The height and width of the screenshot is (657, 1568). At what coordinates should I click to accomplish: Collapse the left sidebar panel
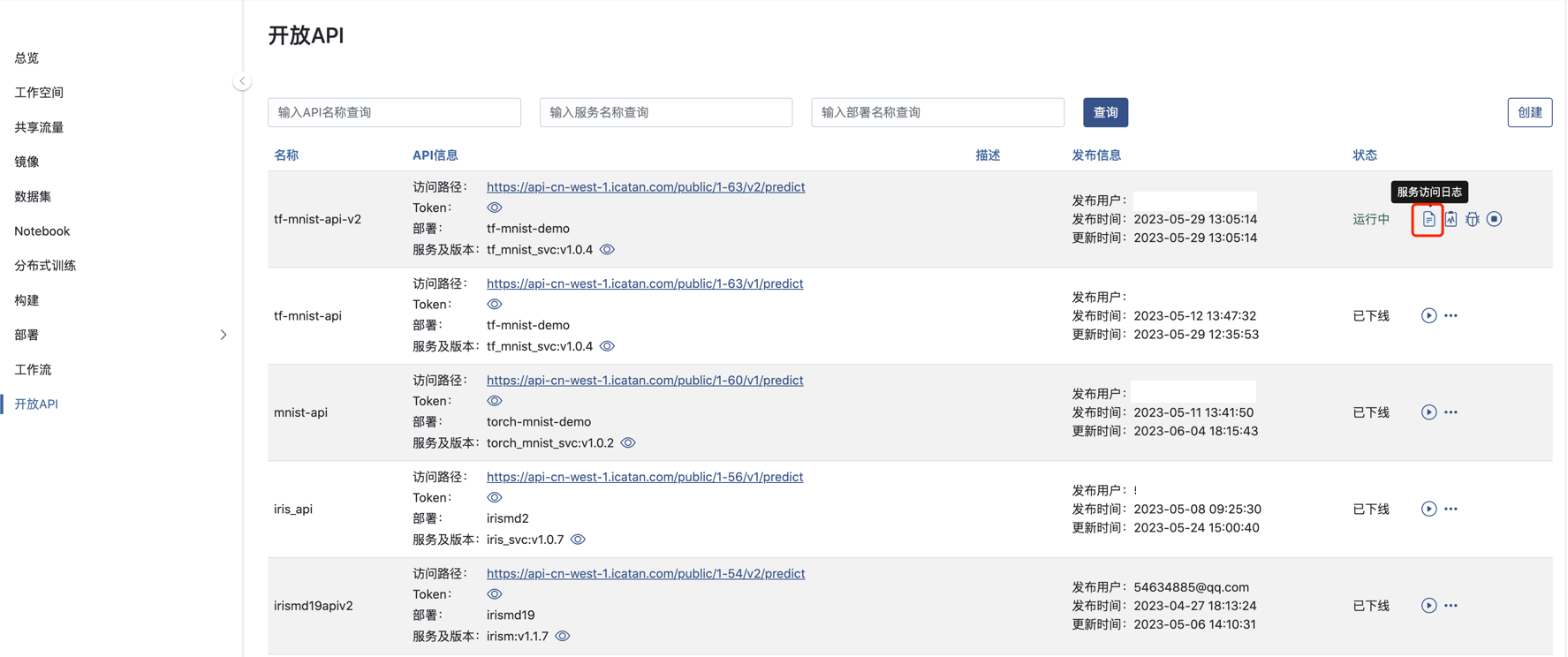[x=242, y=81]
